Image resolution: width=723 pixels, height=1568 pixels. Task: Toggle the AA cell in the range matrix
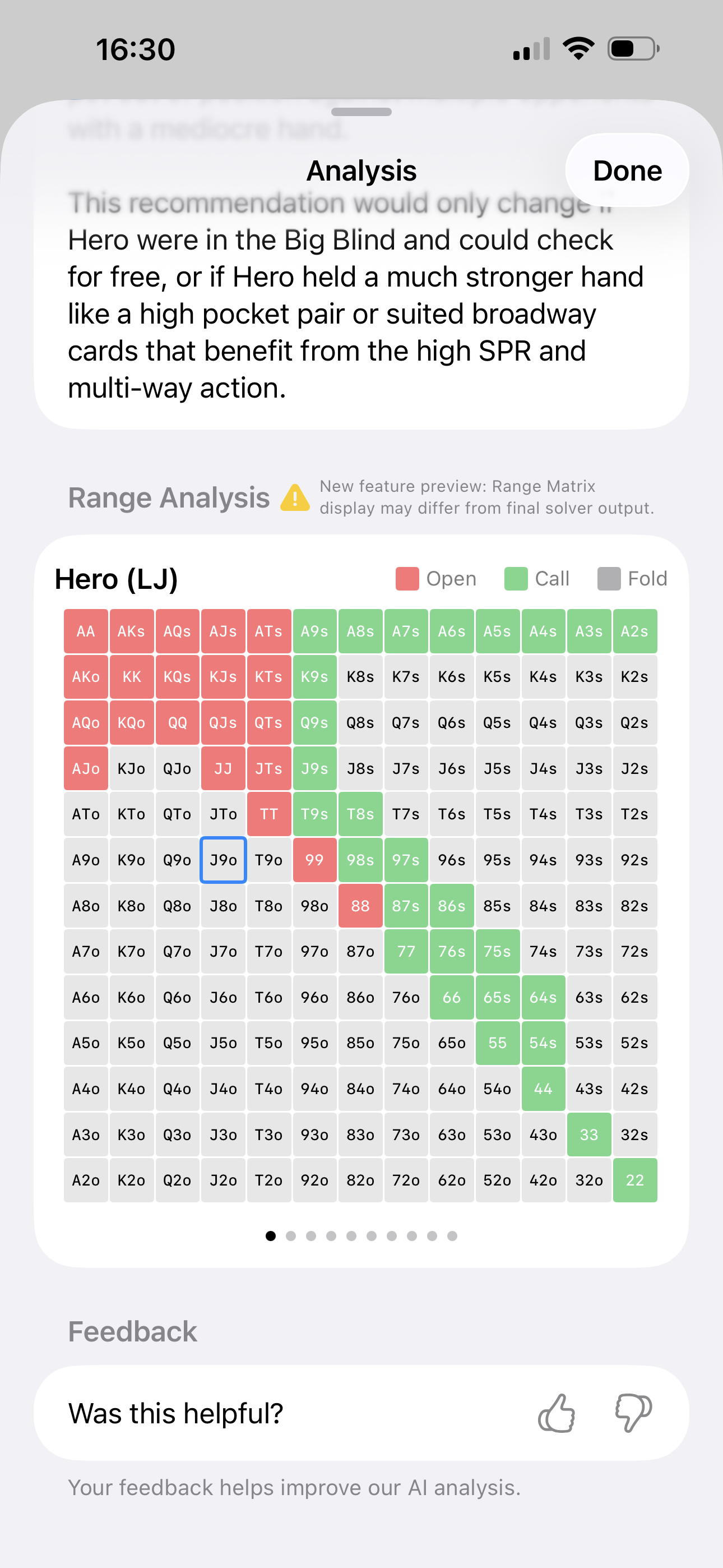pos(85,631)
